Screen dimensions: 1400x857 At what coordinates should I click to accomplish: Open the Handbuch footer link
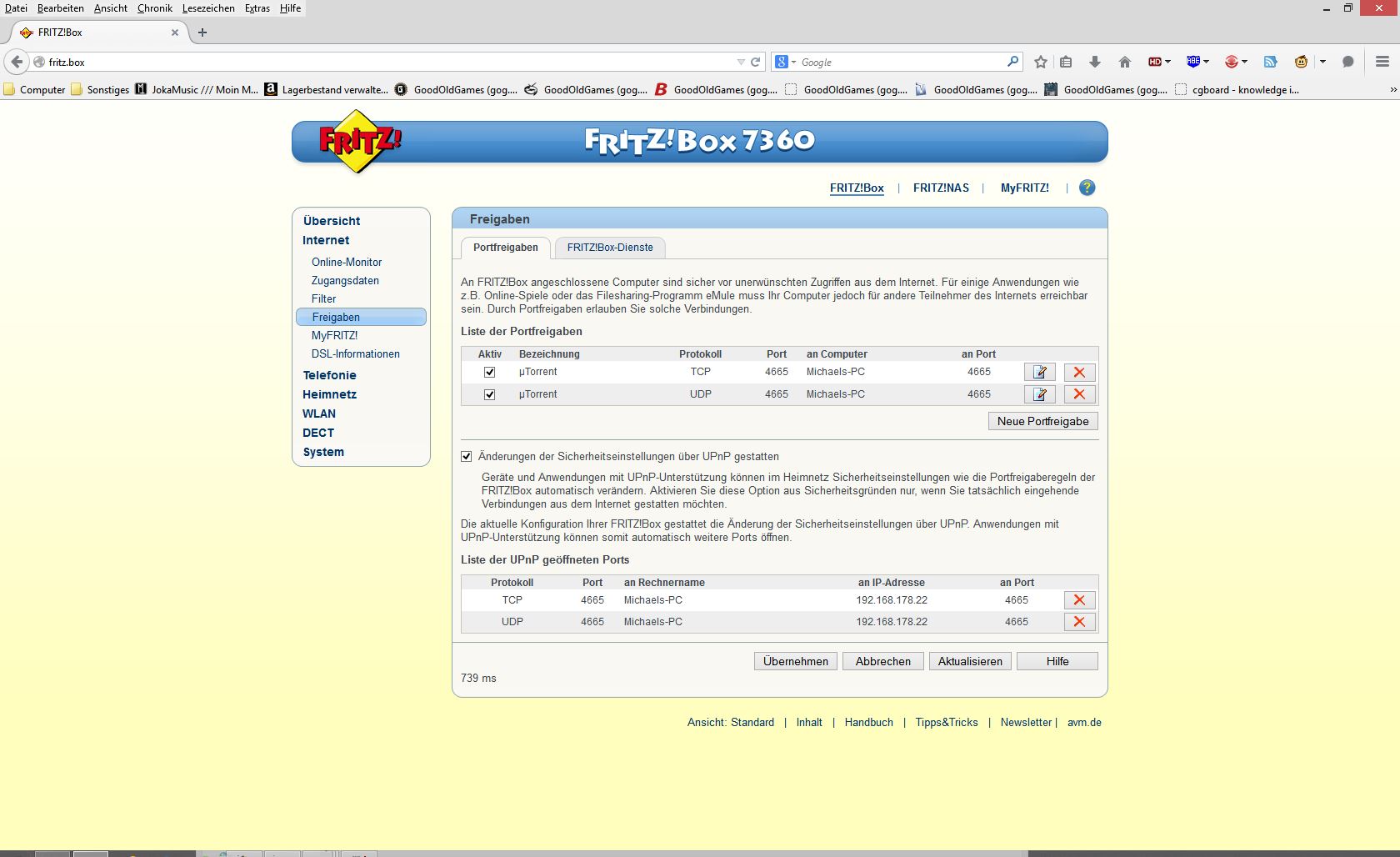point(869,723)
